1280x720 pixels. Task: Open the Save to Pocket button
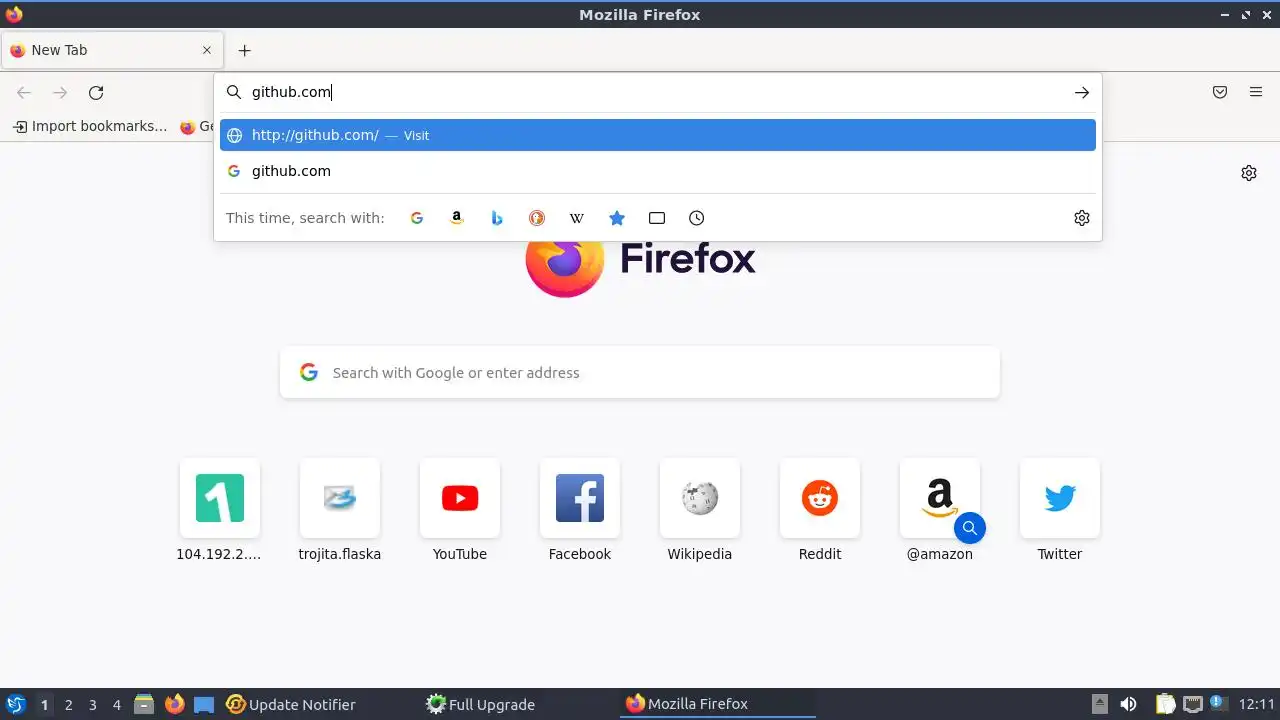[x=1220, y=92]
